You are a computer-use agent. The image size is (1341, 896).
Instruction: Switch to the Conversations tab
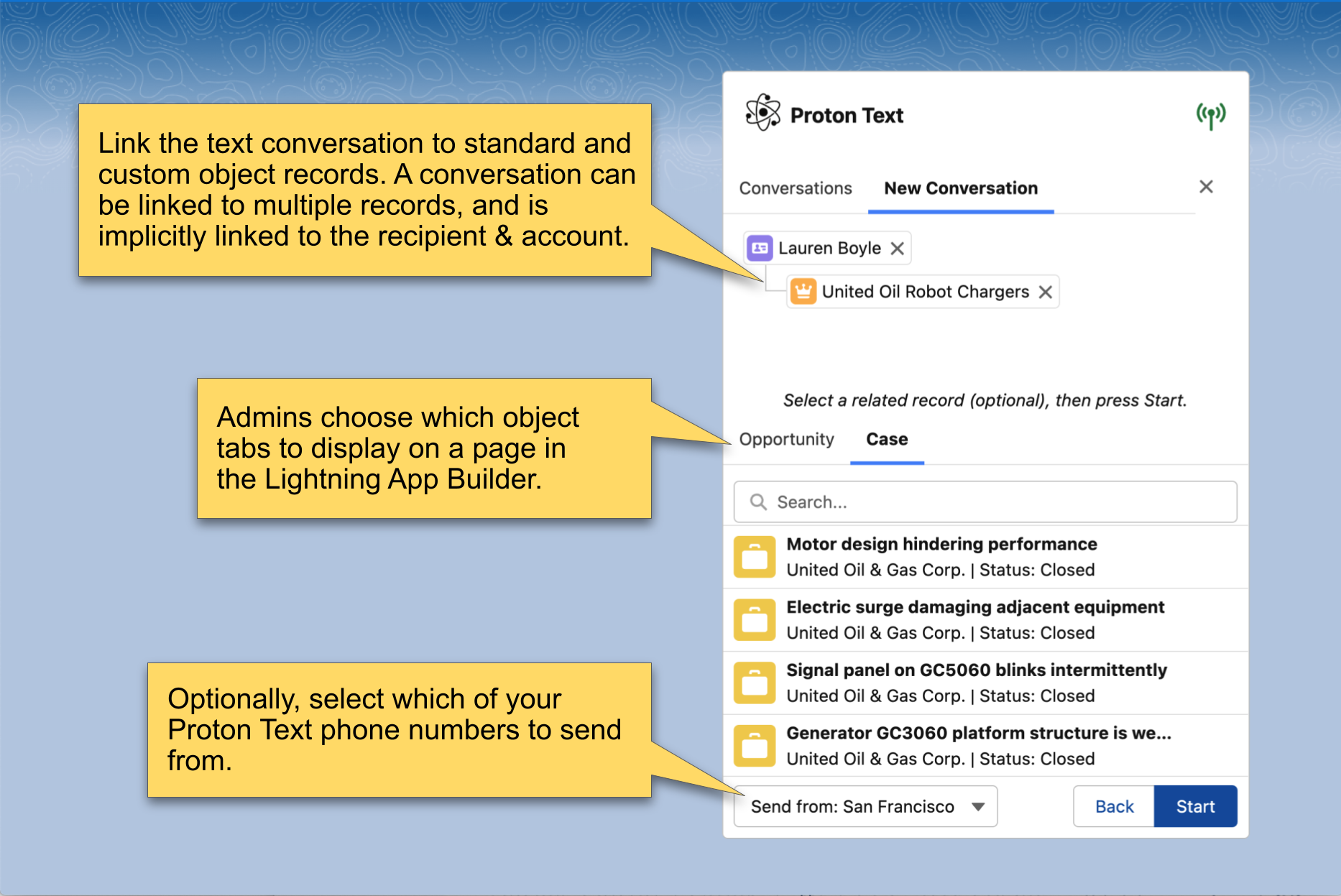(796, 188)
